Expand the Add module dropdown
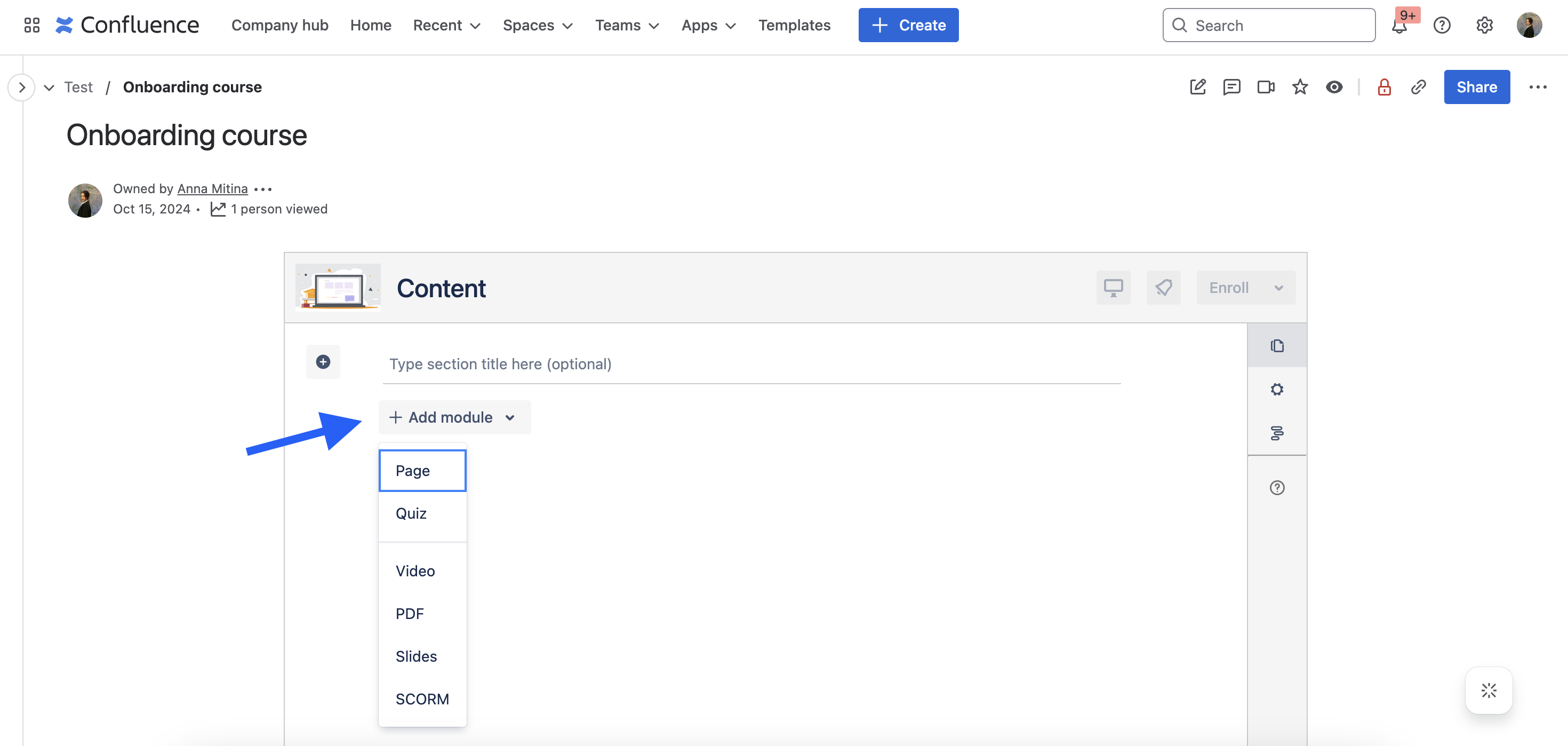Screen dimensions: 1568x746 [454, 417]
